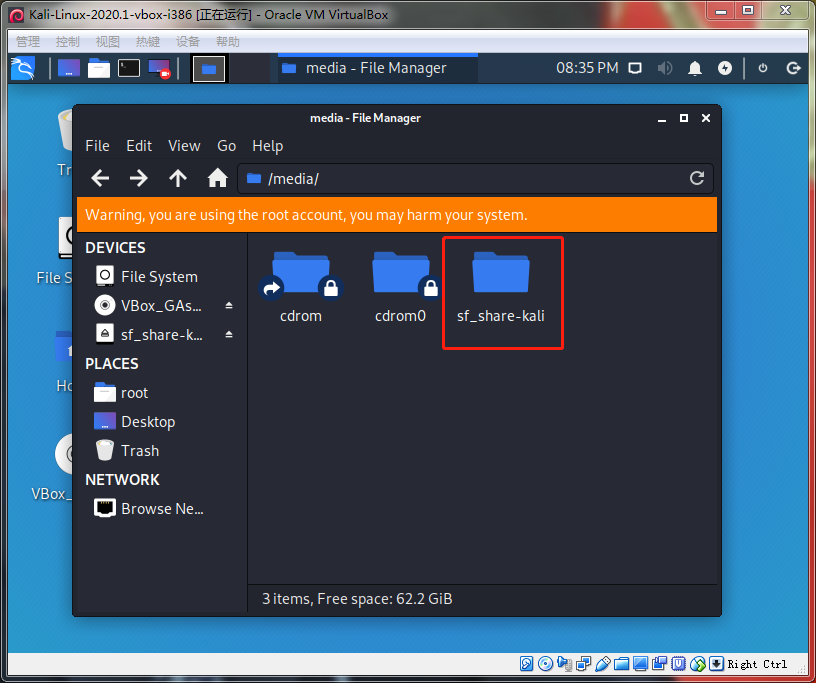
Task: Launch the file manager from the panel
Action: tap(99, 68)
